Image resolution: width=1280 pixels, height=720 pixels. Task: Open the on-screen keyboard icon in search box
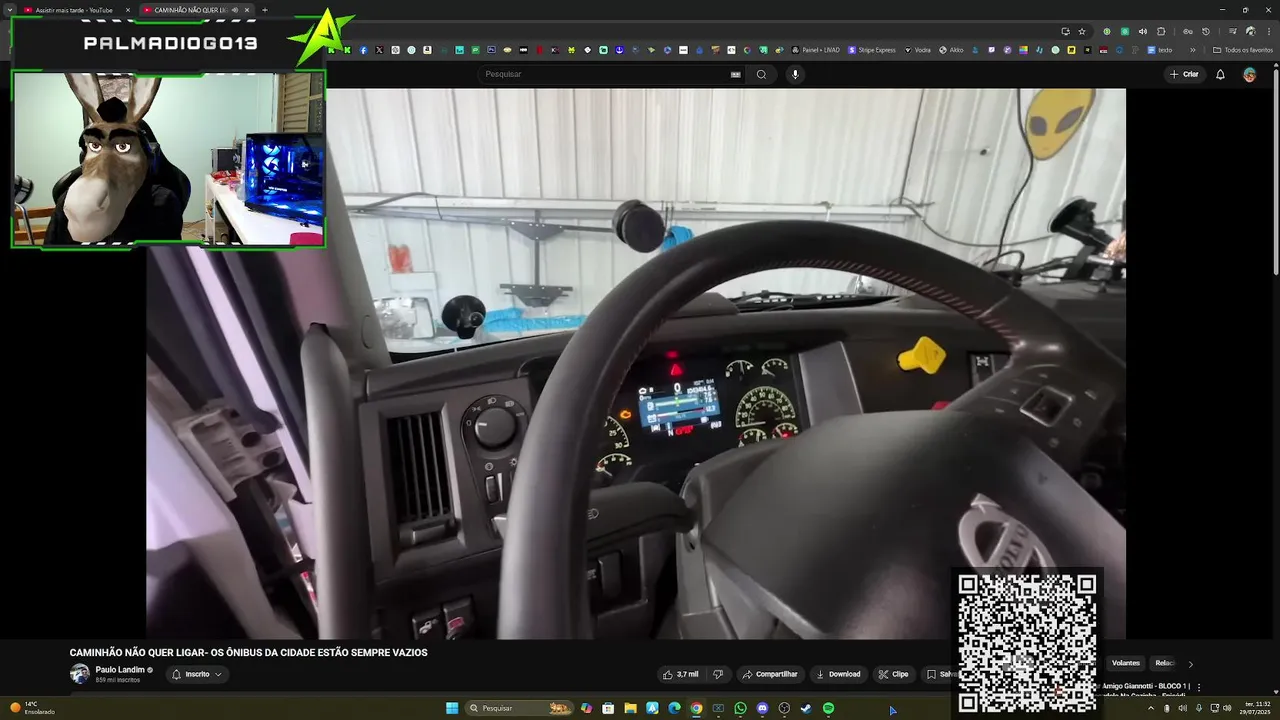735,74
